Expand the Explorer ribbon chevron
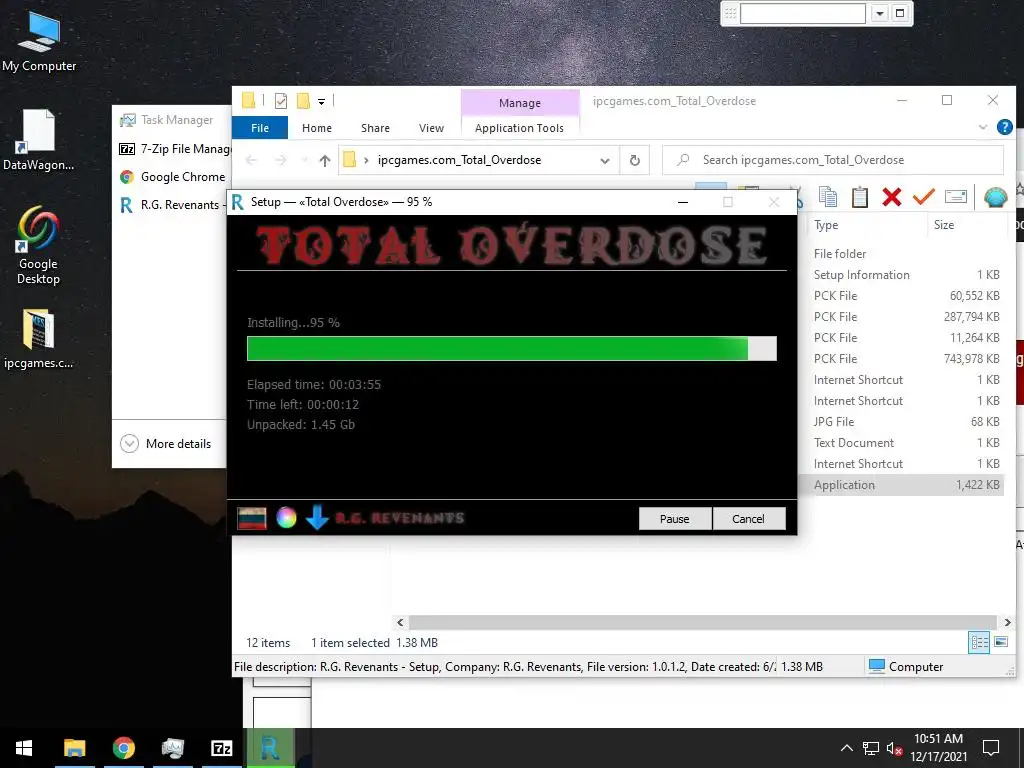 coord(983,127)
